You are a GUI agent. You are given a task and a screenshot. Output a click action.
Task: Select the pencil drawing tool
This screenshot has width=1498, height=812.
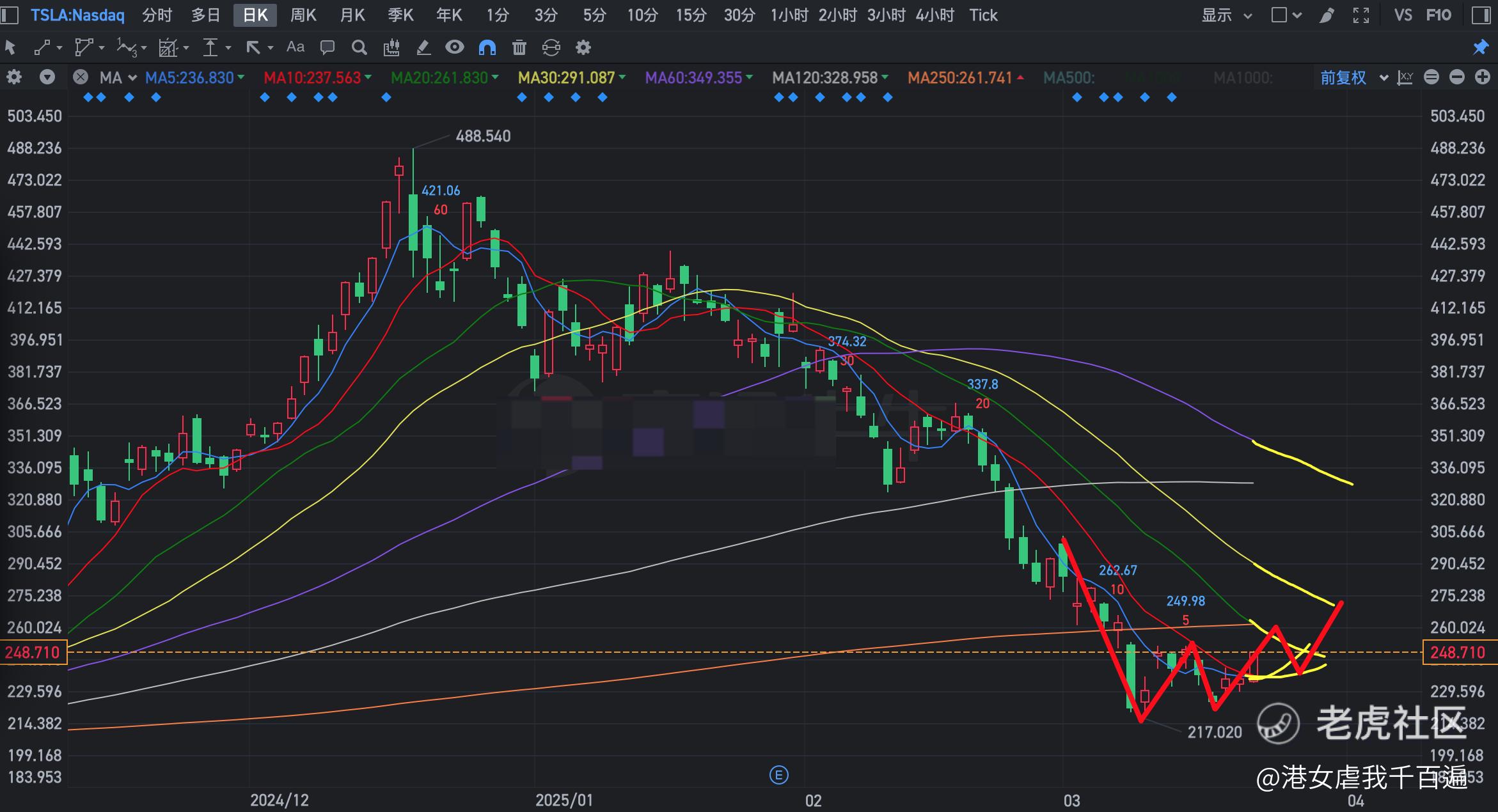pyautogui.click(x=423, y=47)
